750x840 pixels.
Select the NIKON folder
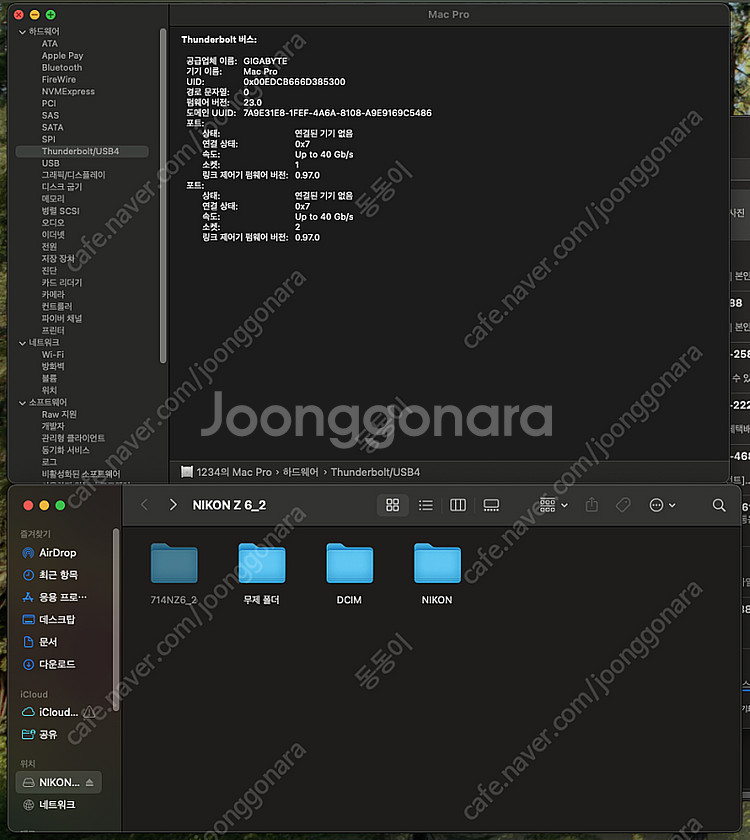tap(437, 573)
